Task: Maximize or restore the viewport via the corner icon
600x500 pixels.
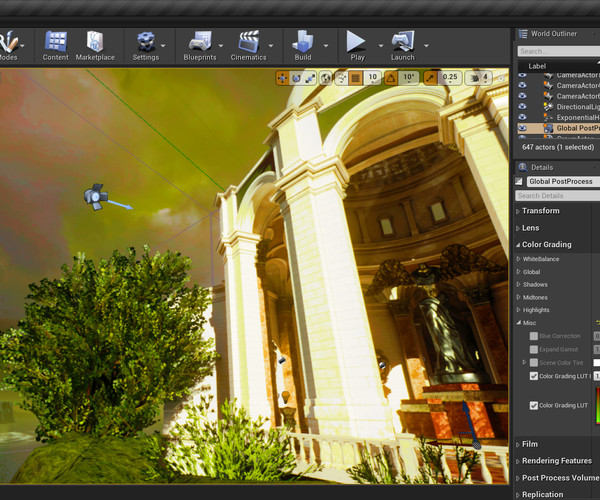Action: pyautogui.click(x=502, y=78)
